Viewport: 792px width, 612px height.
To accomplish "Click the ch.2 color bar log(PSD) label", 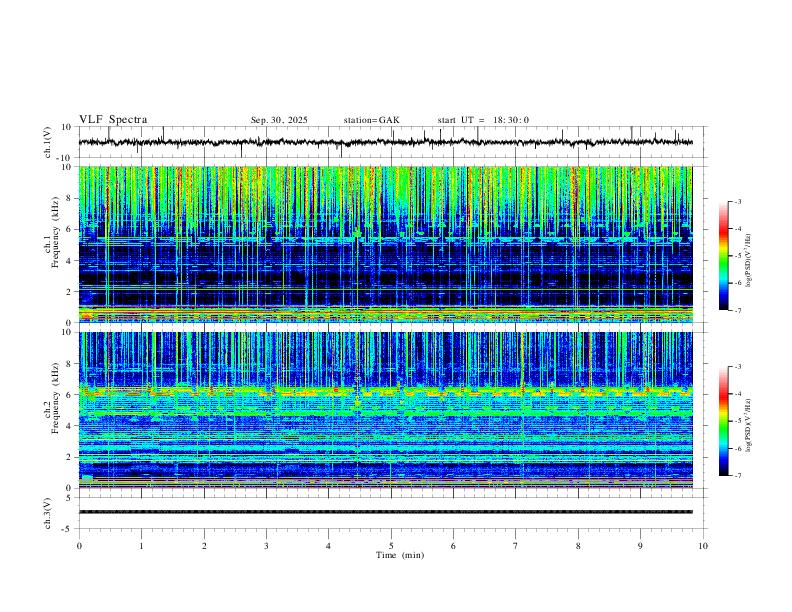I will [x=749, y=425].
